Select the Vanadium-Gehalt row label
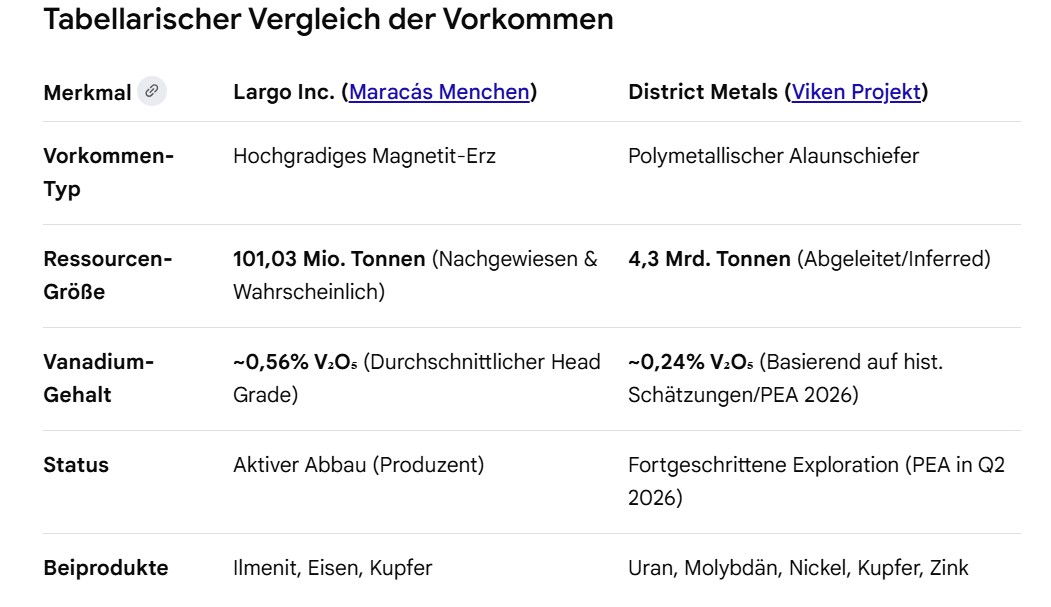Viewport: 1051px width, 607px height. tap(98, 378)
